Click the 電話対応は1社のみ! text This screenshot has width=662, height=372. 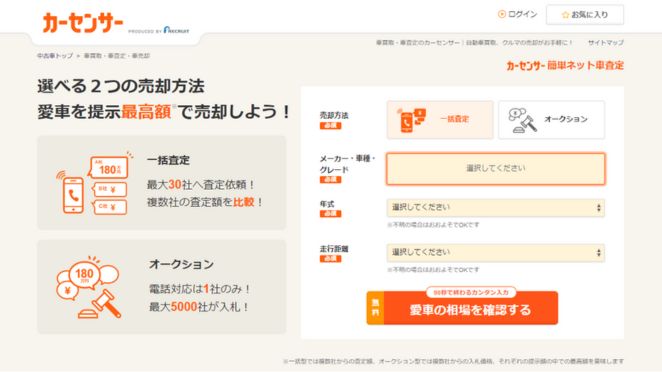click(200, 289)
